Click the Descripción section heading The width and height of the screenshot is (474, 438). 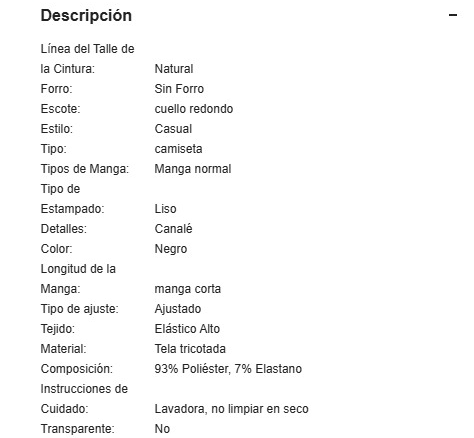click(86, 16)
